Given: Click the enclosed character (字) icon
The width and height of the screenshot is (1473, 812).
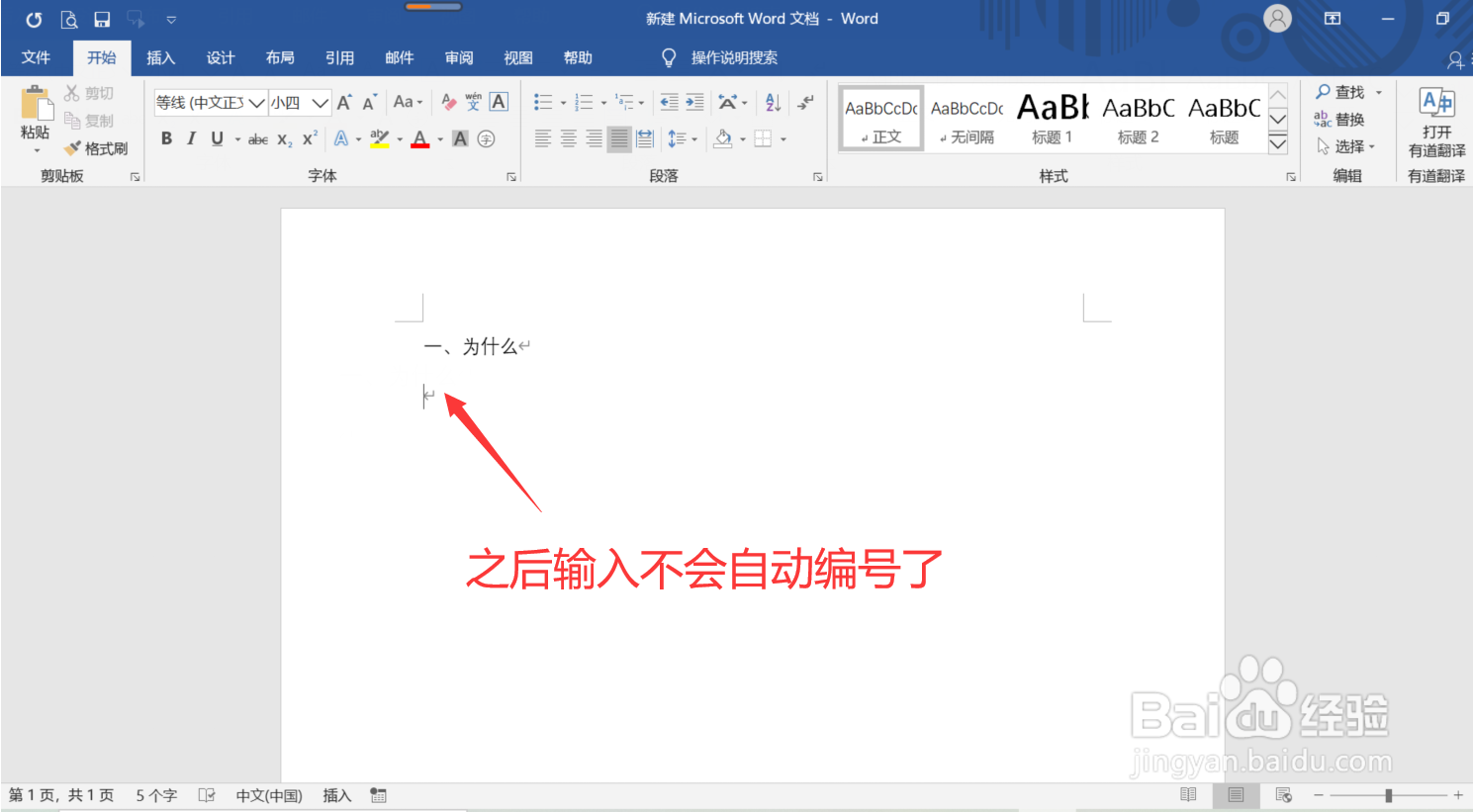Looking at the screenshot, I should [x=486, y=139].
